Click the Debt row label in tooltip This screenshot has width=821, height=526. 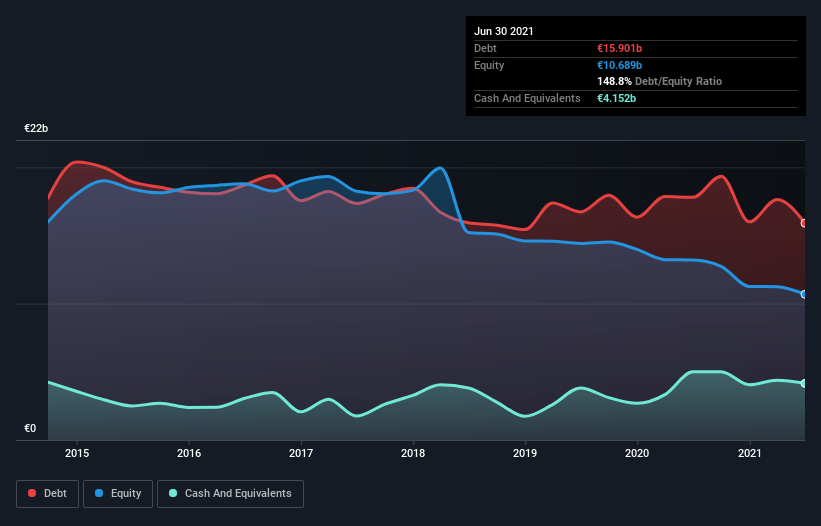(x=485, y=48)
